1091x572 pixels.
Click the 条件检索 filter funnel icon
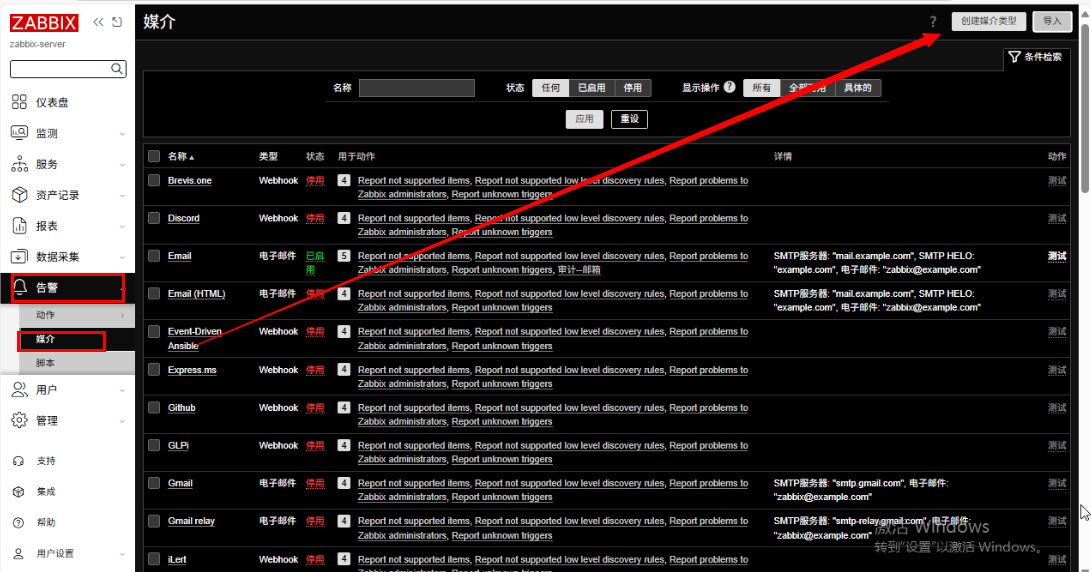tap(1014, 57)
